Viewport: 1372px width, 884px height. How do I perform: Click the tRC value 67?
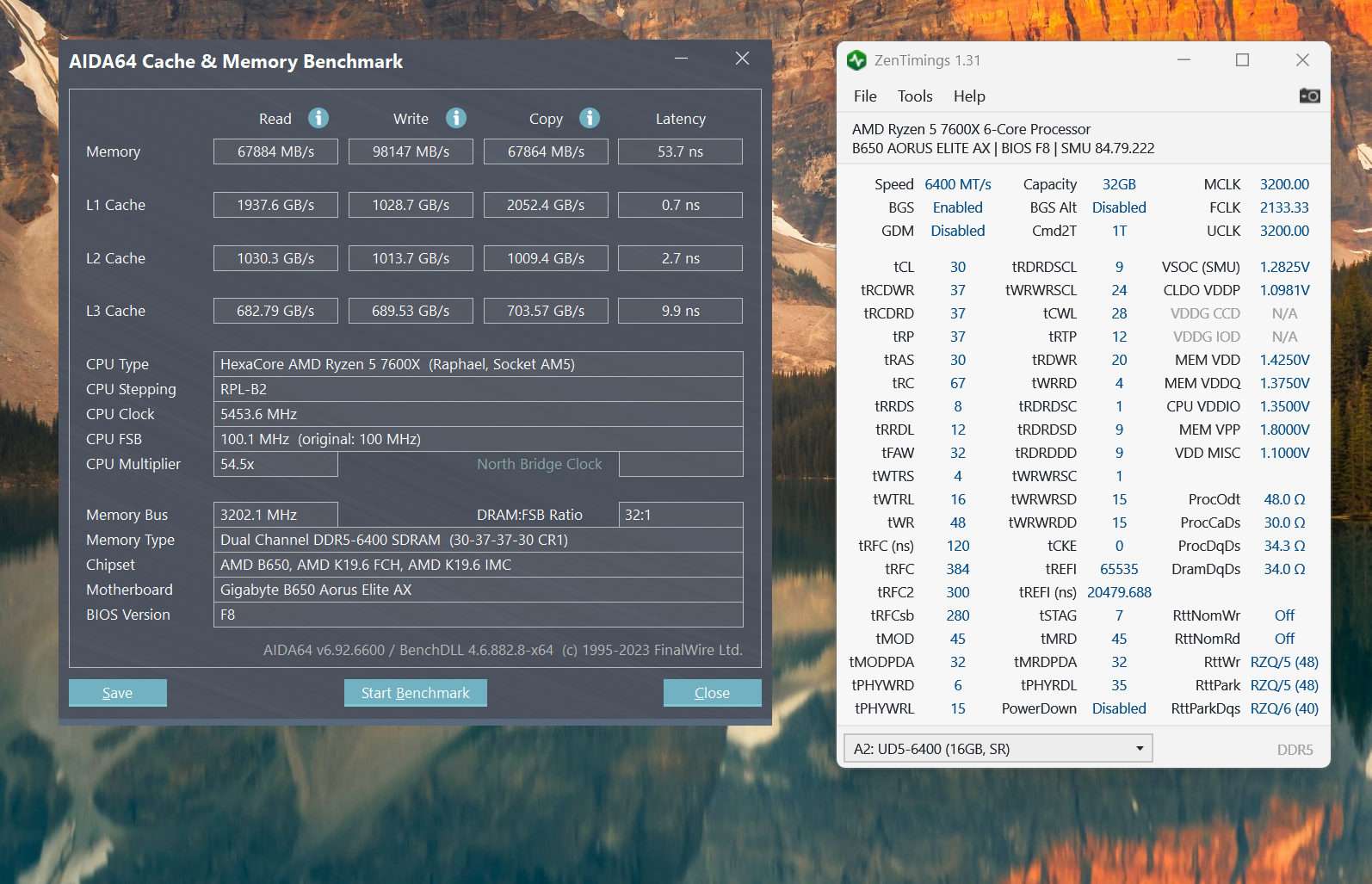pos(958,383)
